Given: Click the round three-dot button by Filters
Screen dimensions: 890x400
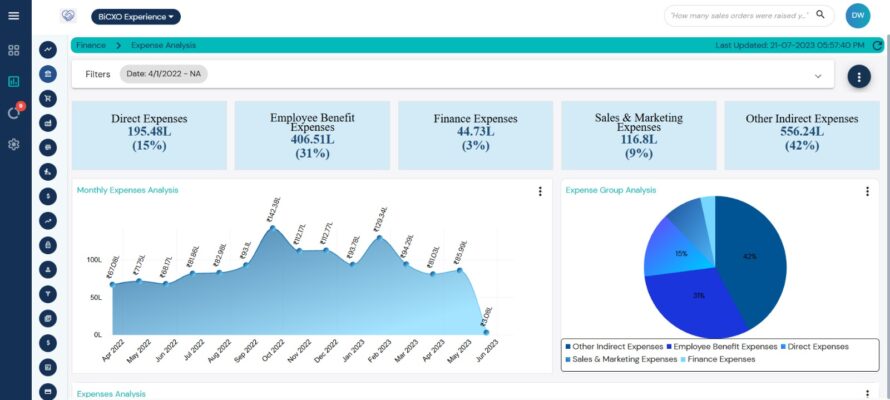Looking at the screenshot, I should (858, 77).
